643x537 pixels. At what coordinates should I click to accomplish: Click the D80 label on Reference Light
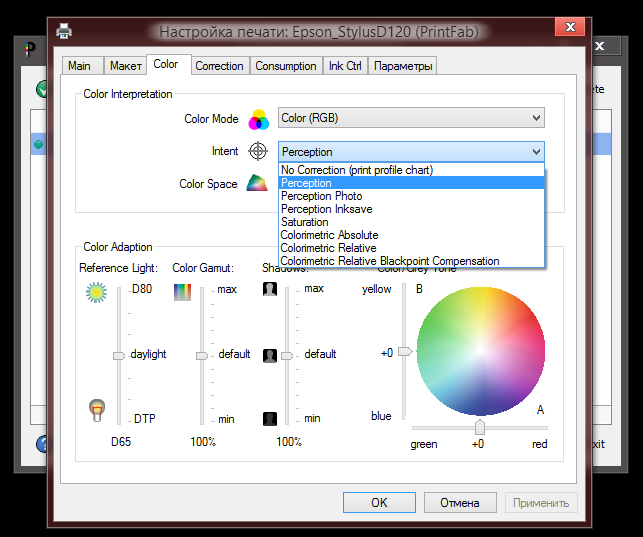tap(142, 289)
